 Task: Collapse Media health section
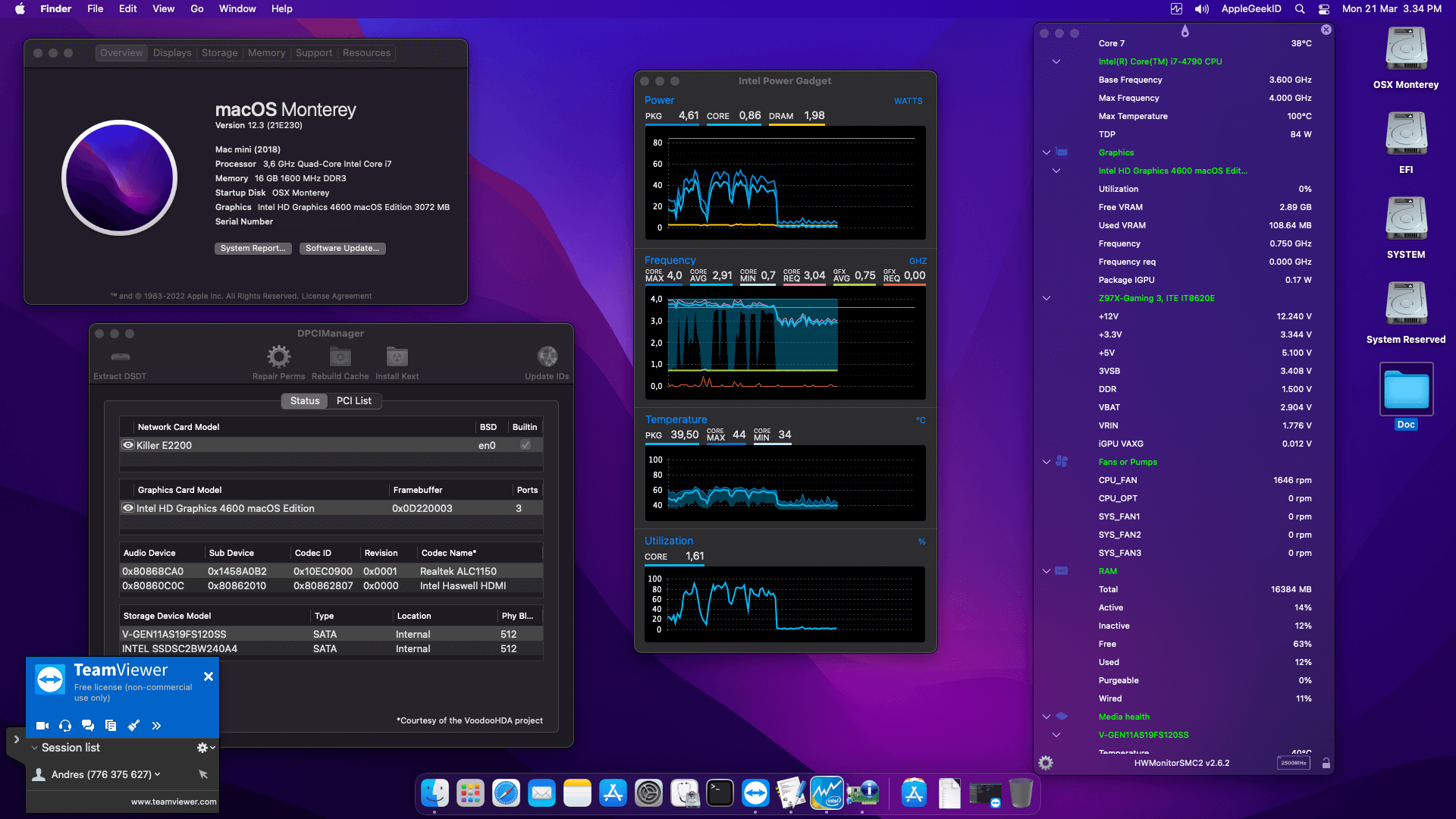point(1046,717)
